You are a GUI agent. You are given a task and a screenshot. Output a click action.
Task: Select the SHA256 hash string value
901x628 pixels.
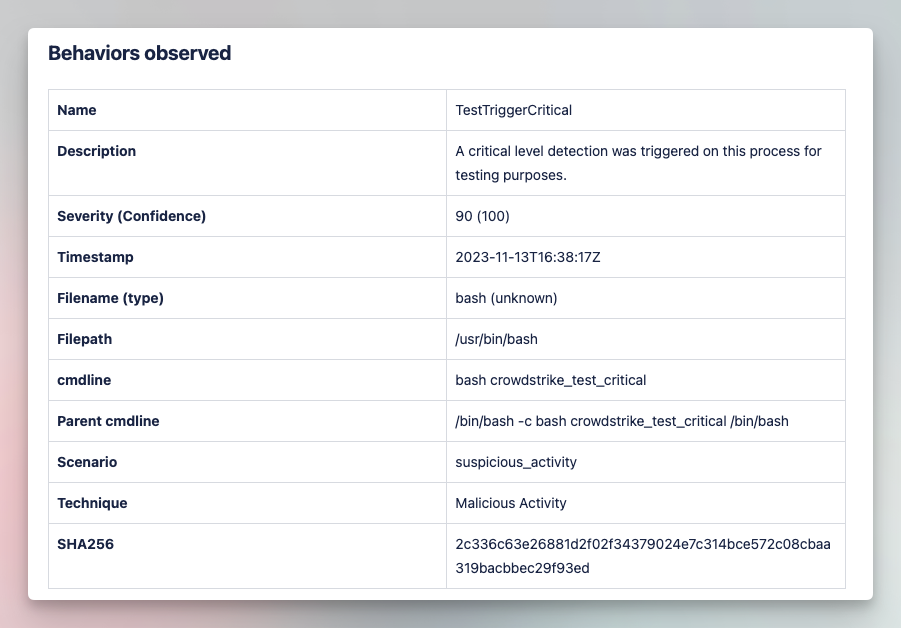[643, 556]
